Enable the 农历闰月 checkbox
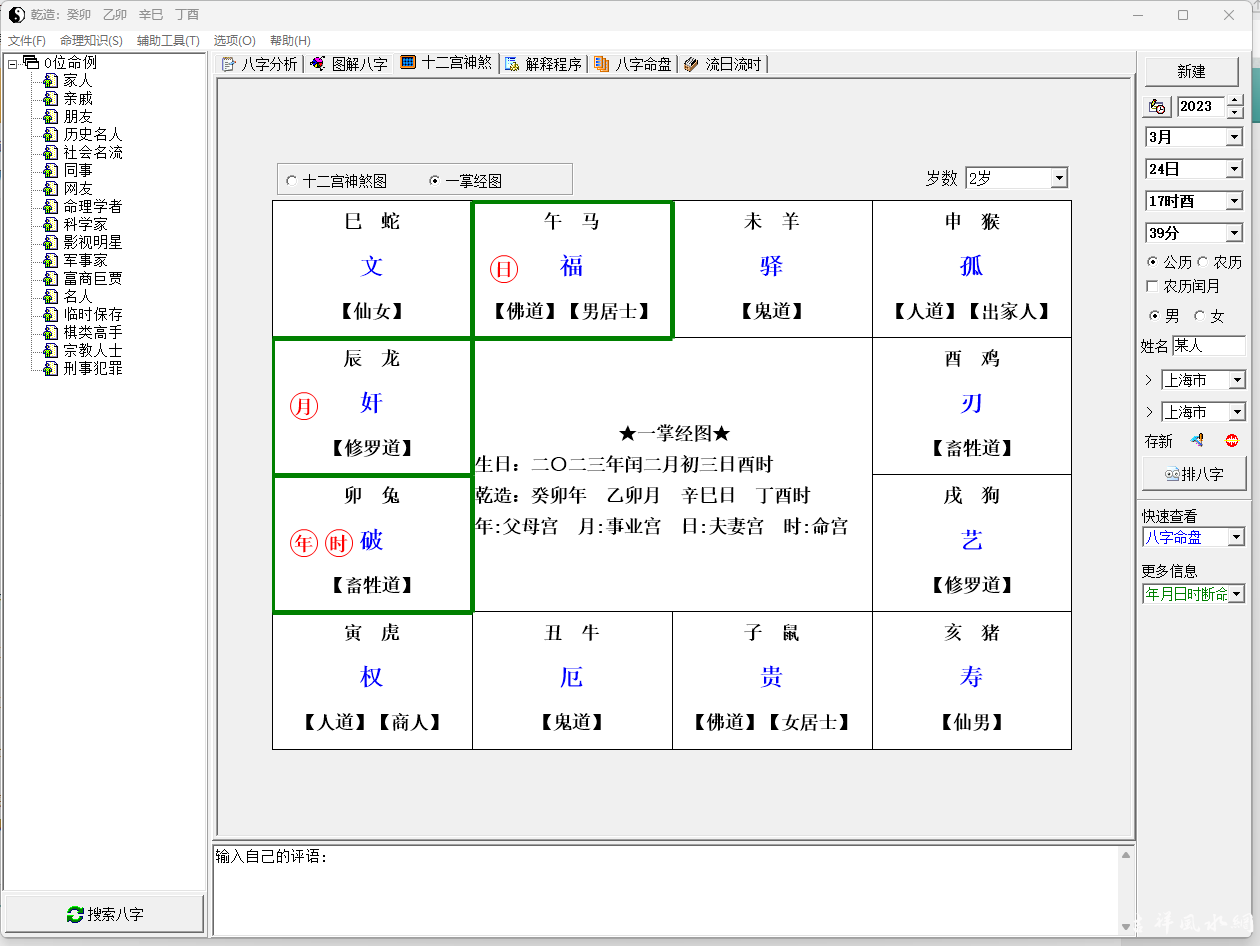 (1152, 286)
